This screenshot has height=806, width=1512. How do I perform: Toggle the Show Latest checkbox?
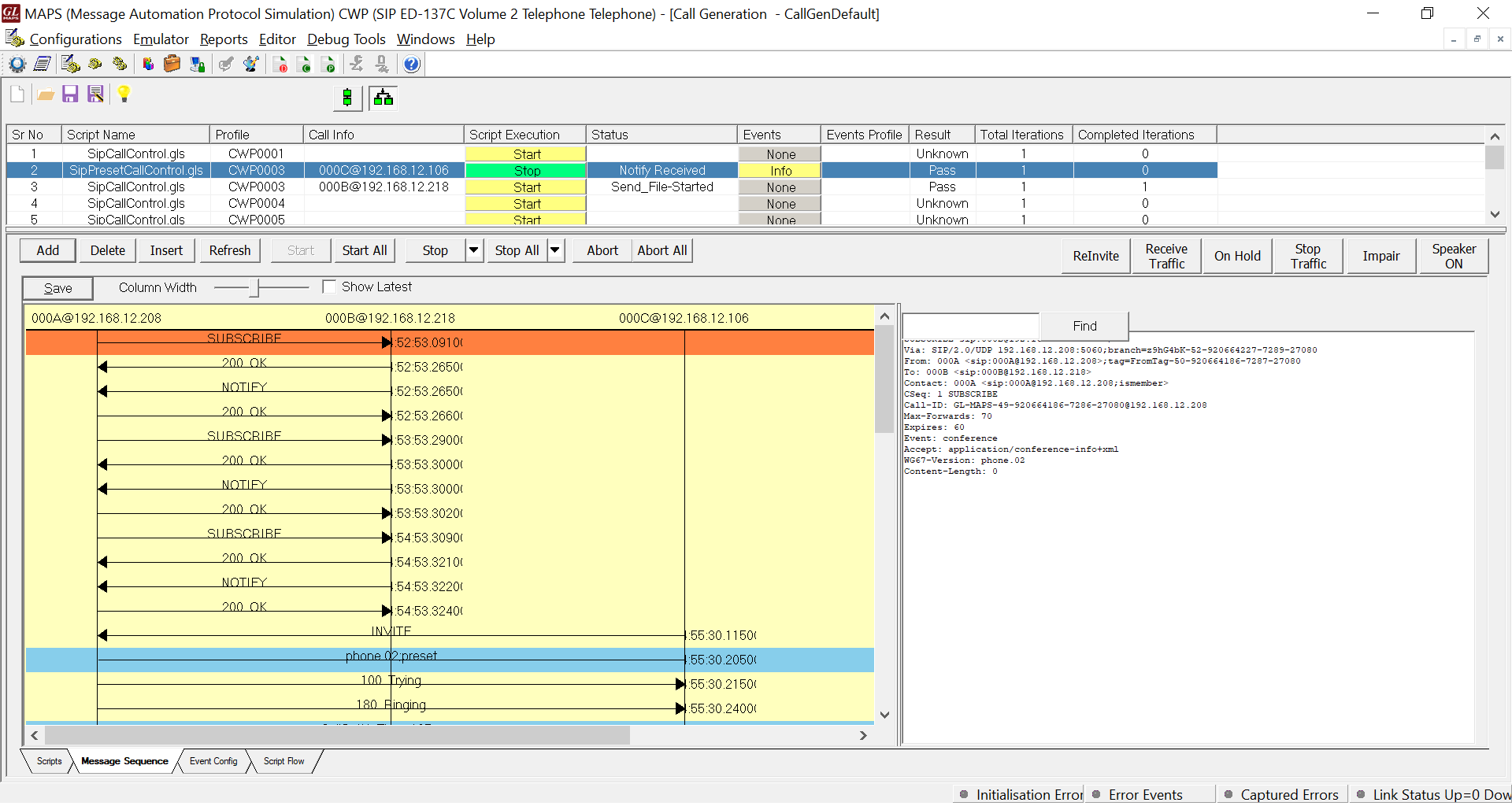(329, 287)
